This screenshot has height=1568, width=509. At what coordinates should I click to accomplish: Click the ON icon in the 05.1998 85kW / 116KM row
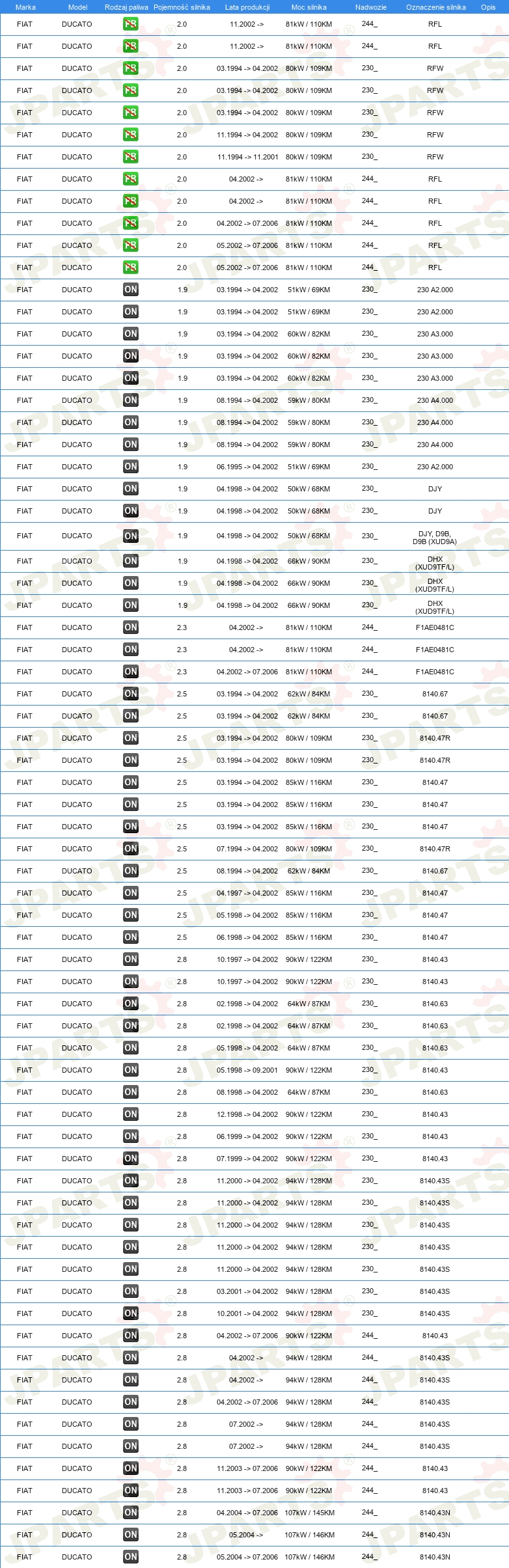tap(131, 915)
